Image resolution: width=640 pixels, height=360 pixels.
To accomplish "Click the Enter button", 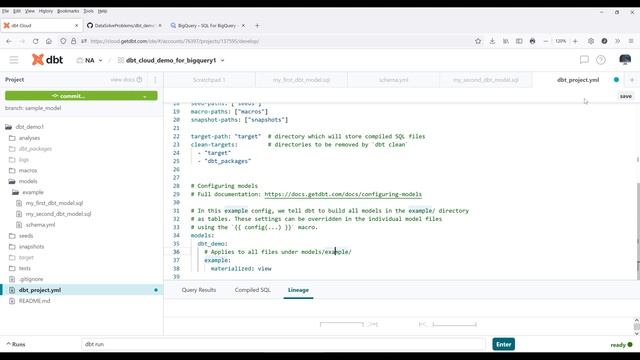I will 503,344.
